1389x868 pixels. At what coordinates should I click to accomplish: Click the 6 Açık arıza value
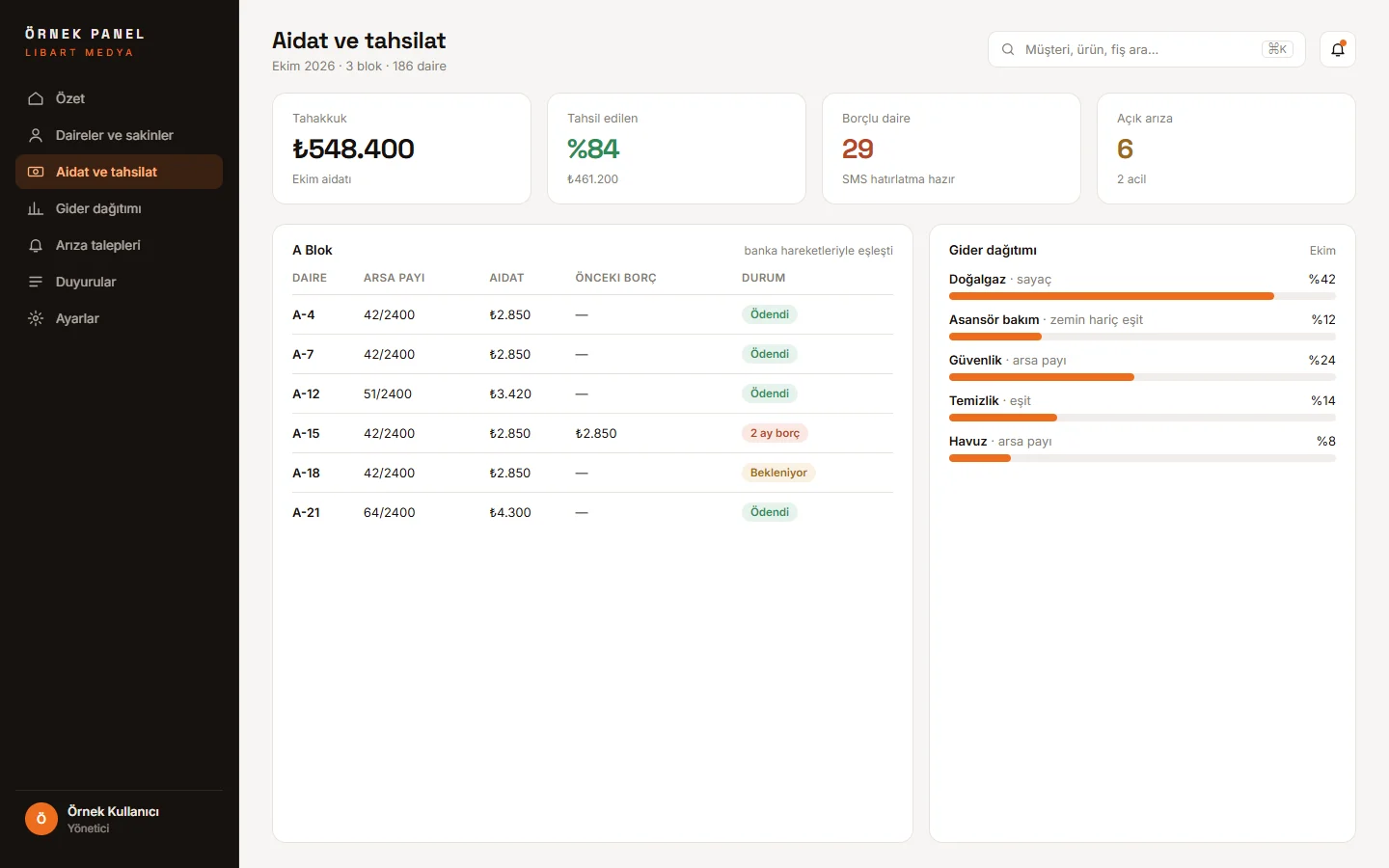point(1125,149)
